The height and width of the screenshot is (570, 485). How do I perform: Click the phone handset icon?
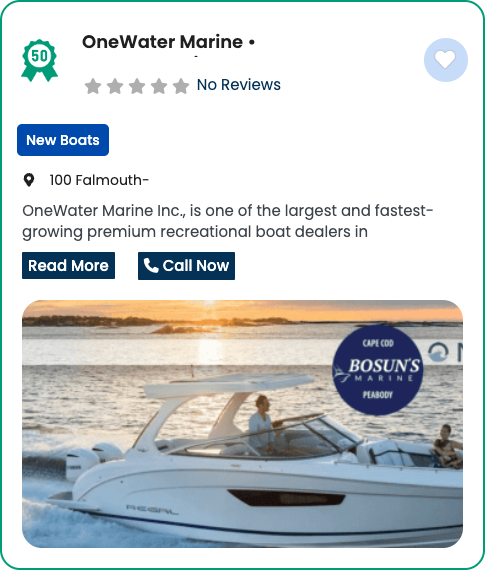[151, 265]
